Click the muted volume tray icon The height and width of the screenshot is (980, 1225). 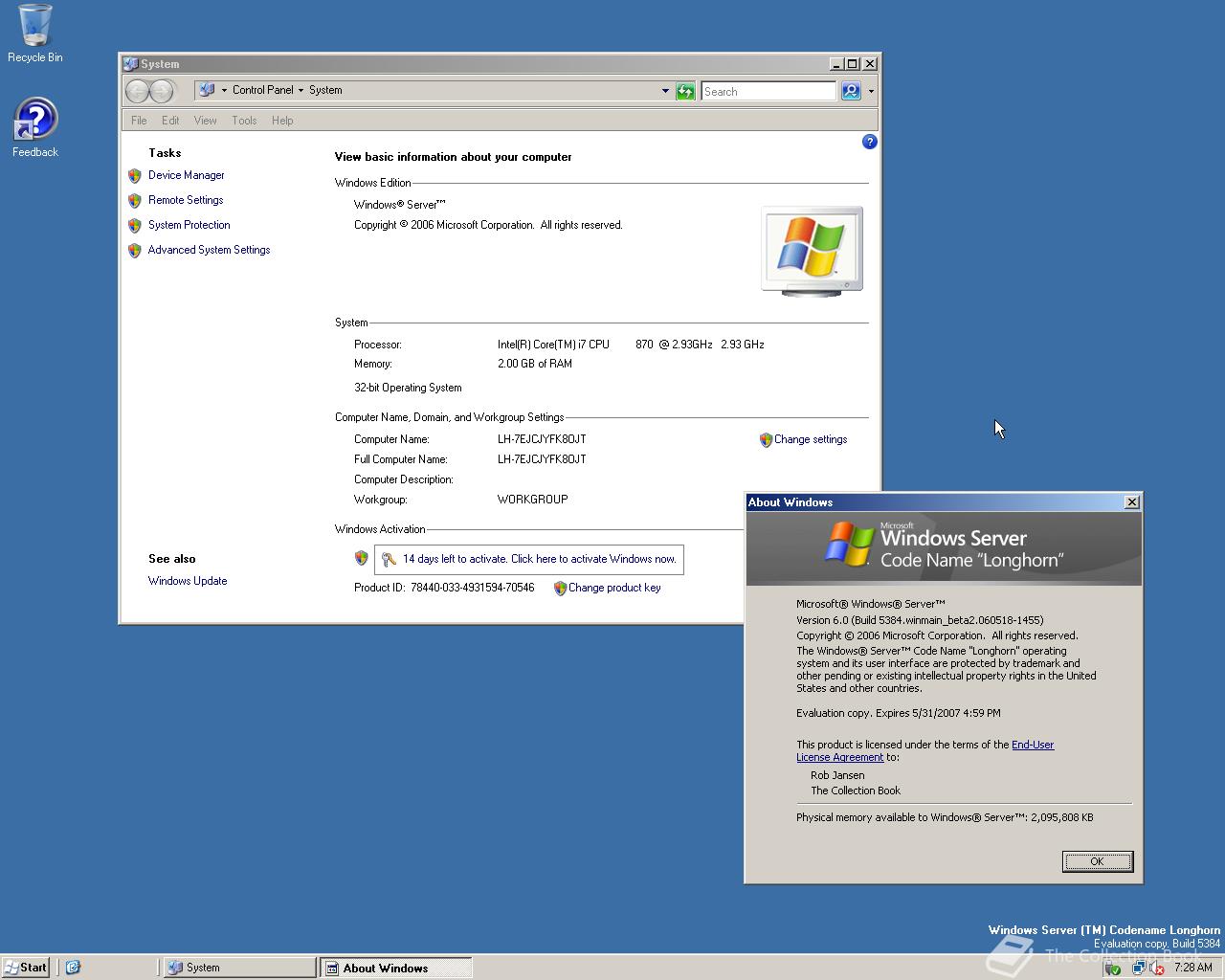point(1157,968)
